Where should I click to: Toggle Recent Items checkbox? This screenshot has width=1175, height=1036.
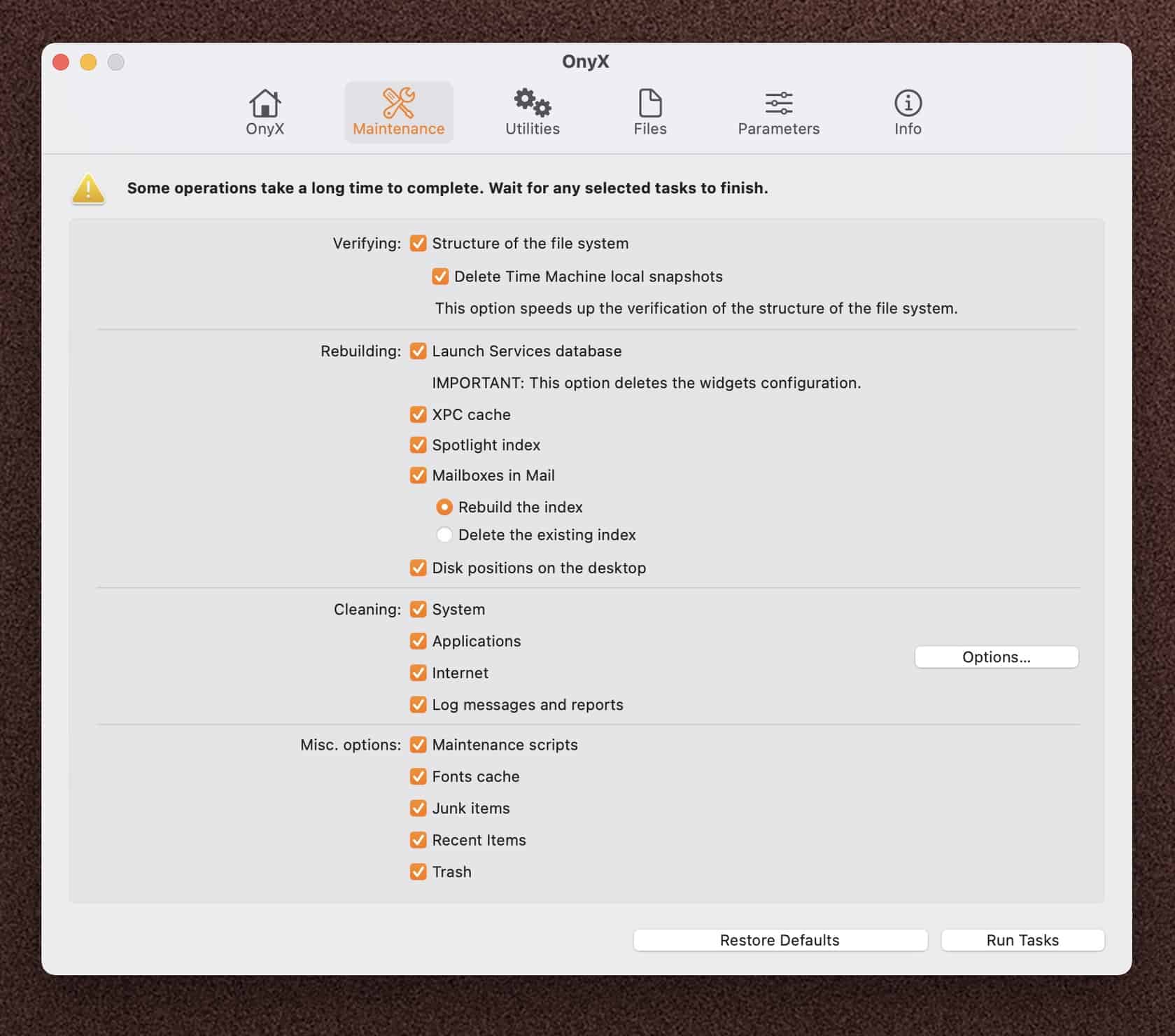(x=418, y=840)
